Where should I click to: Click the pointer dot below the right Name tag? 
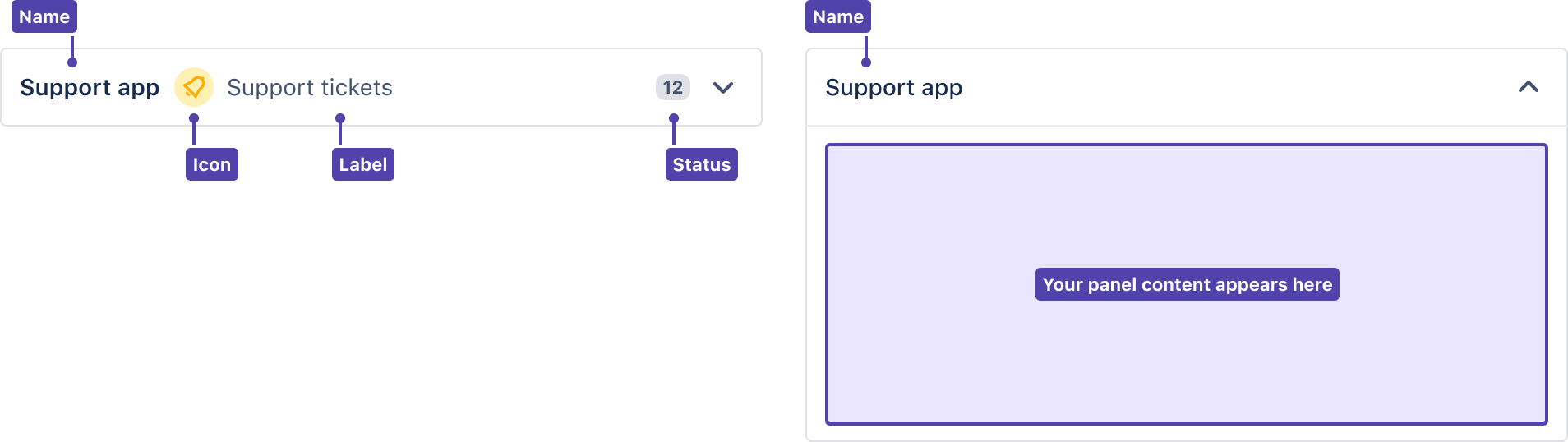tap(866, 62)
